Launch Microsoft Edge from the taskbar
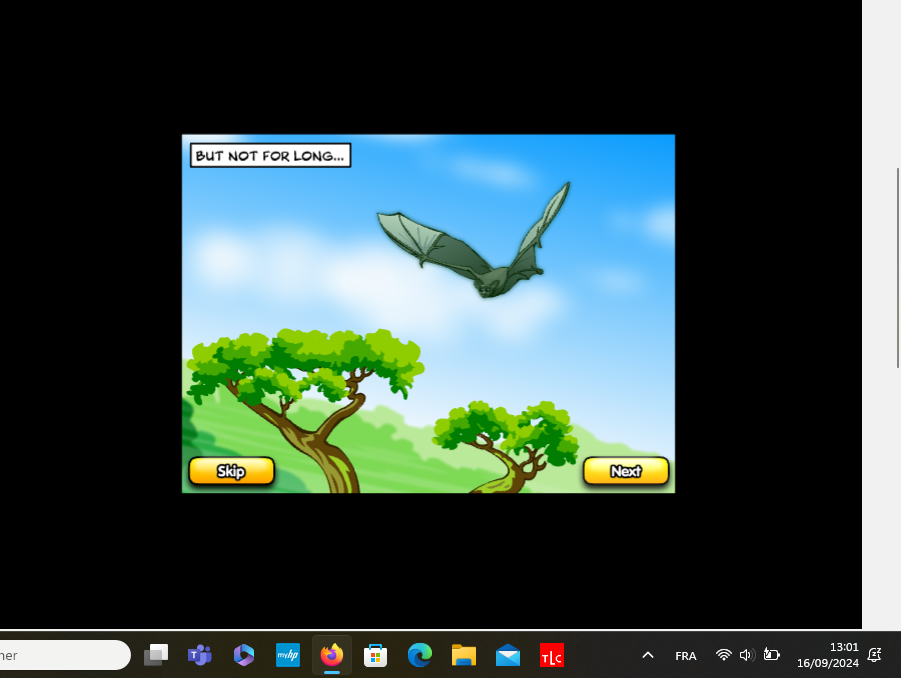 (x=419, y=655)
